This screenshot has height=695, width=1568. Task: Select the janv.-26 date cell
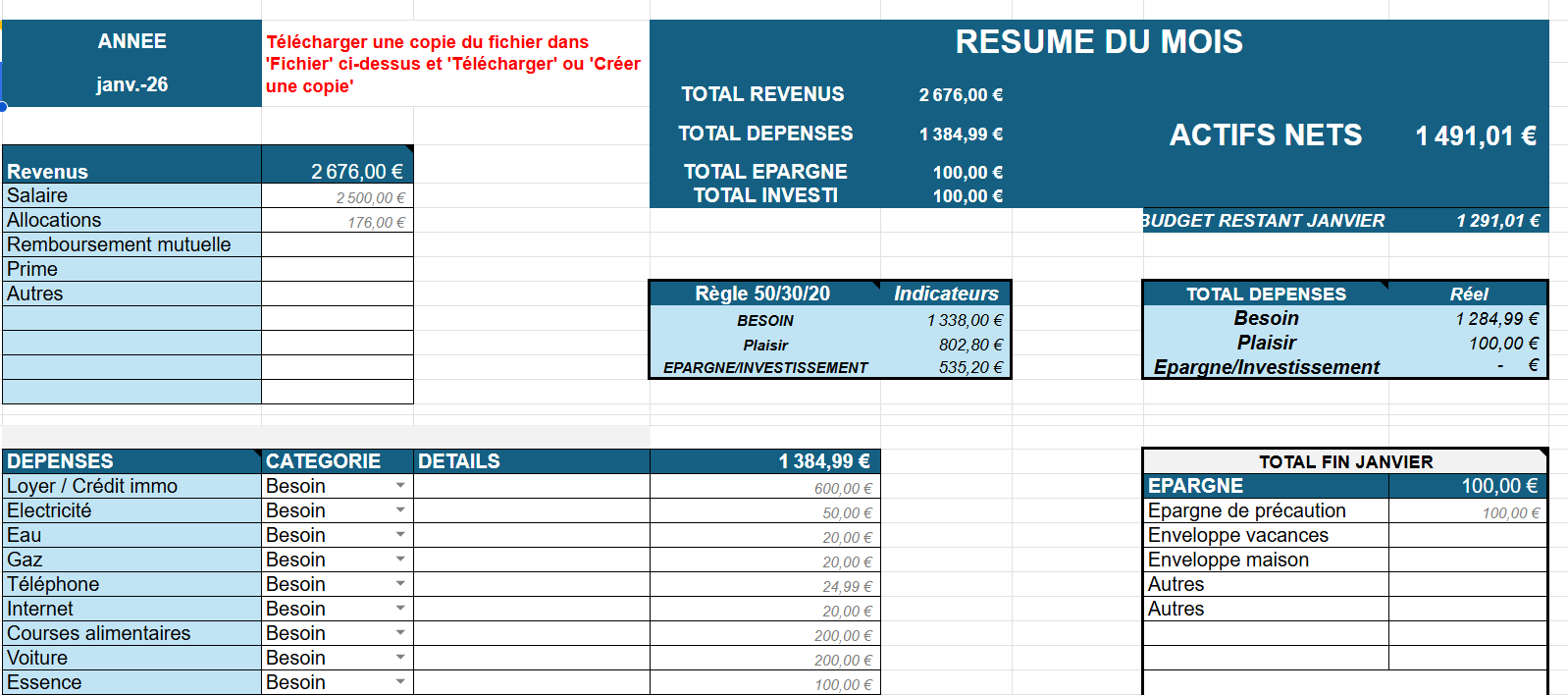(x=131, y=84)
